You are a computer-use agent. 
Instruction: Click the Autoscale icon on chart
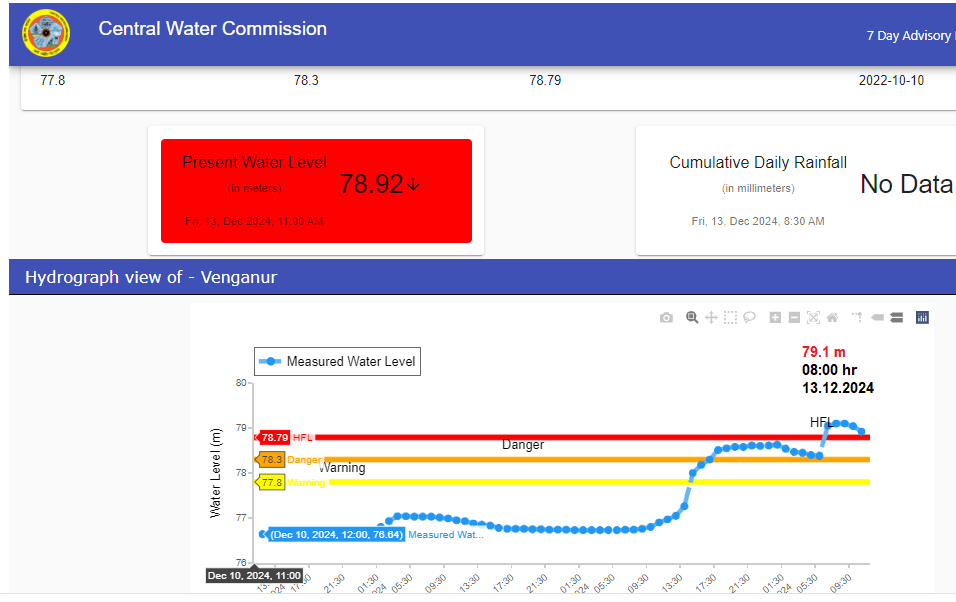pos(813,318)
